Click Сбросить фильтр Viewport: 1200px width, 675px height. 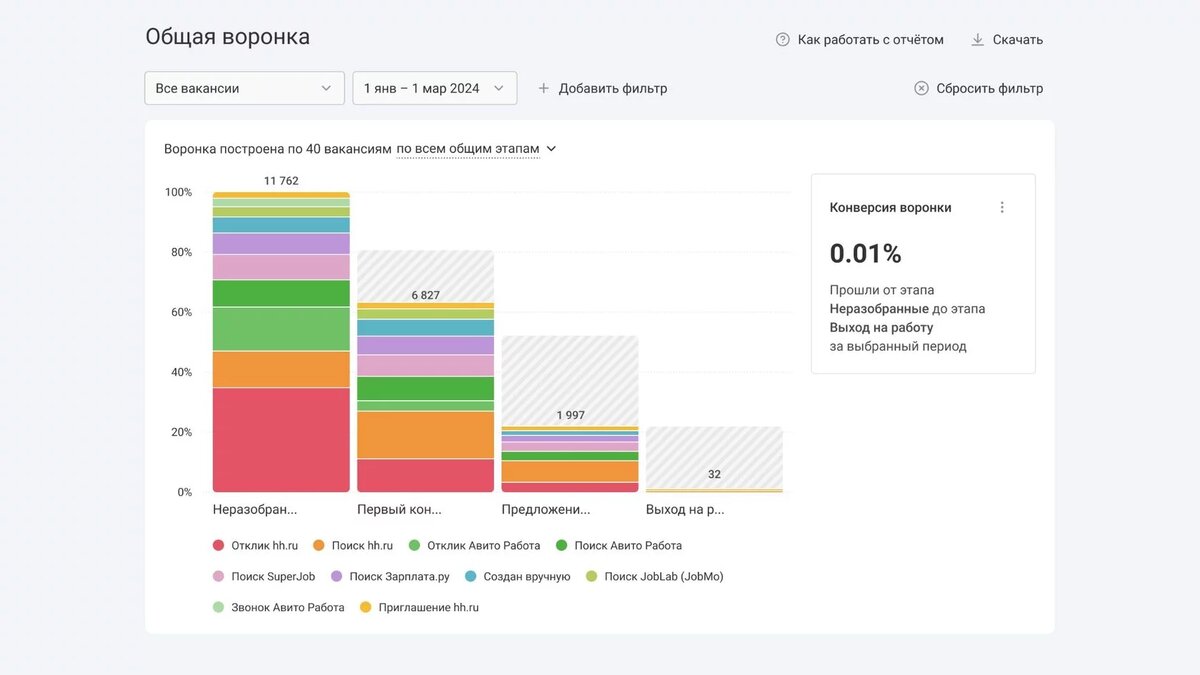[x=989, y=88]
